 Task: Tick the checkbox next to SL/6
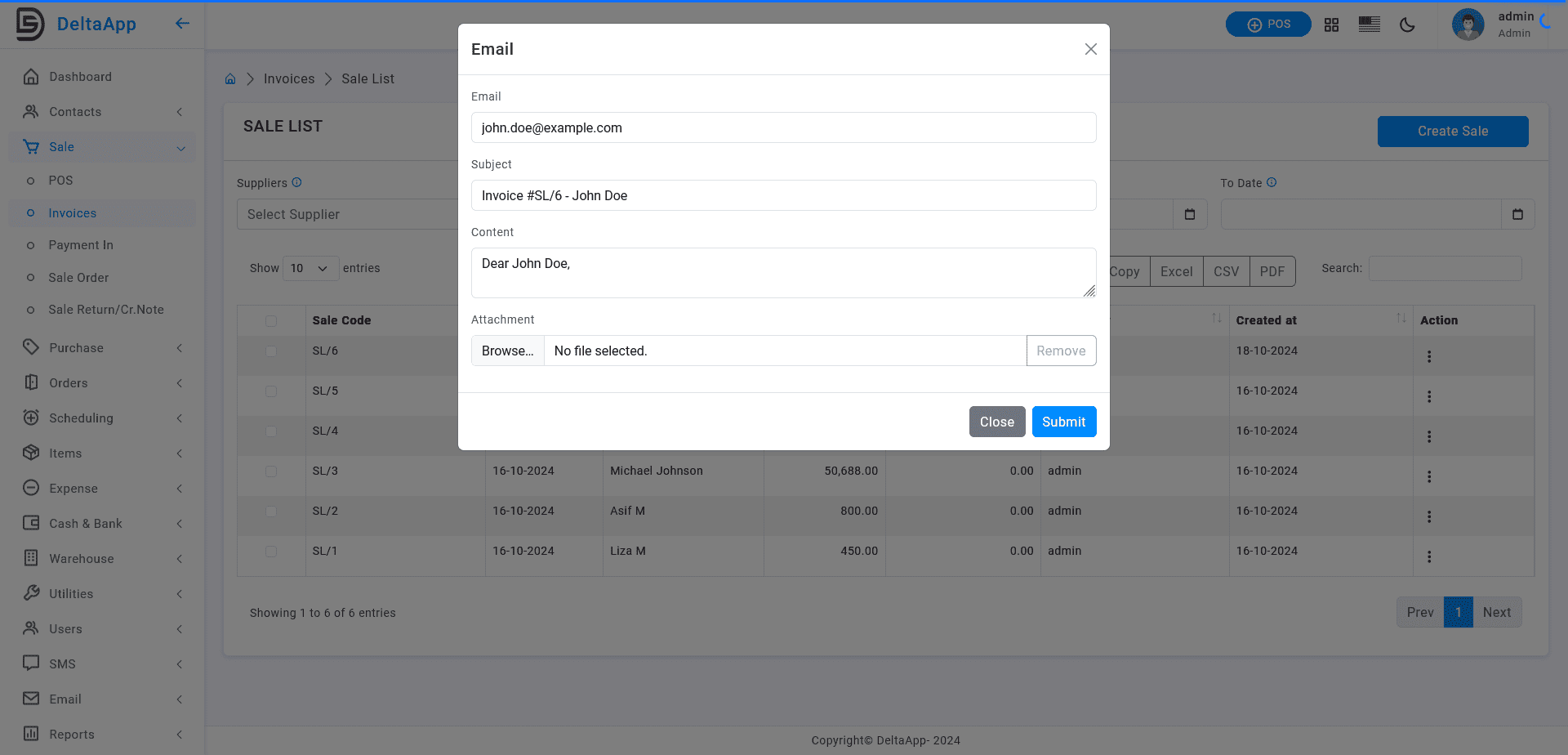pyautogui.click(x=271, y=351)
